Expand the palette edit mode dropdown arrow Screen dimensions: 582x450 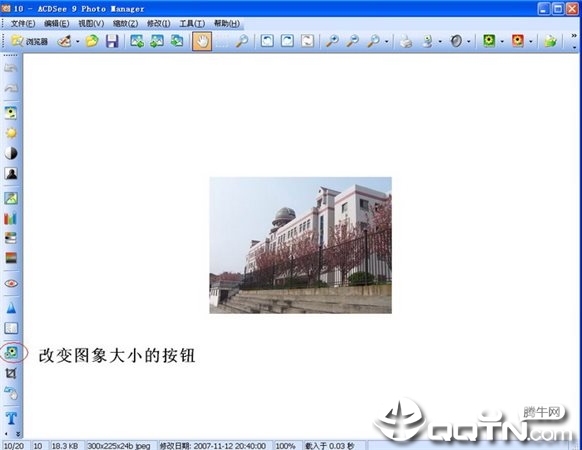[78, 41]
